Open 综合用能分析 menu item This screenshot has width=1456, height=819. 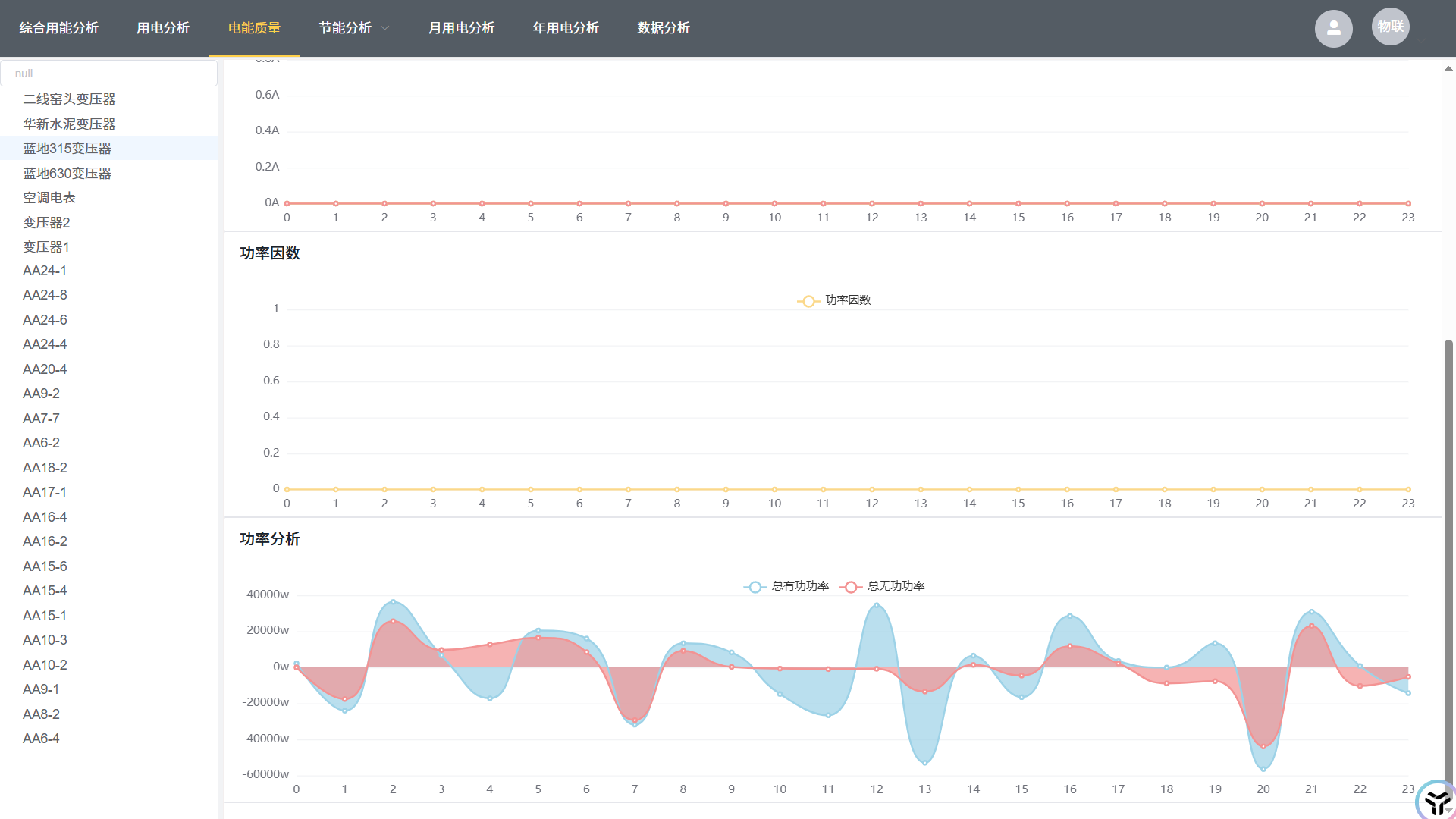(x=58, y=28)
